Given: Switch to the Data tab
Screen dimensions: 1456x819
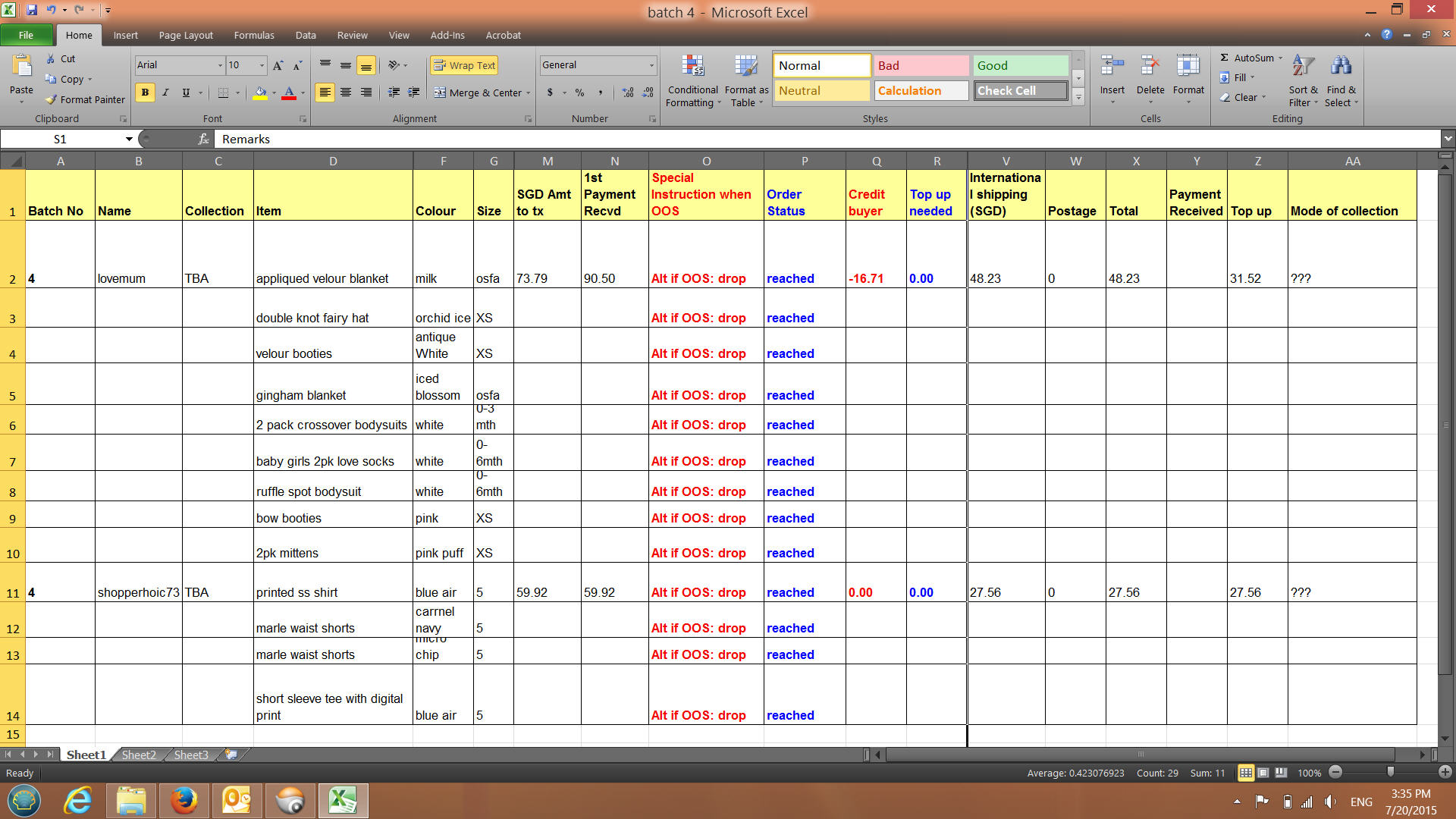Looking at the screenshot, I should 306,35.
